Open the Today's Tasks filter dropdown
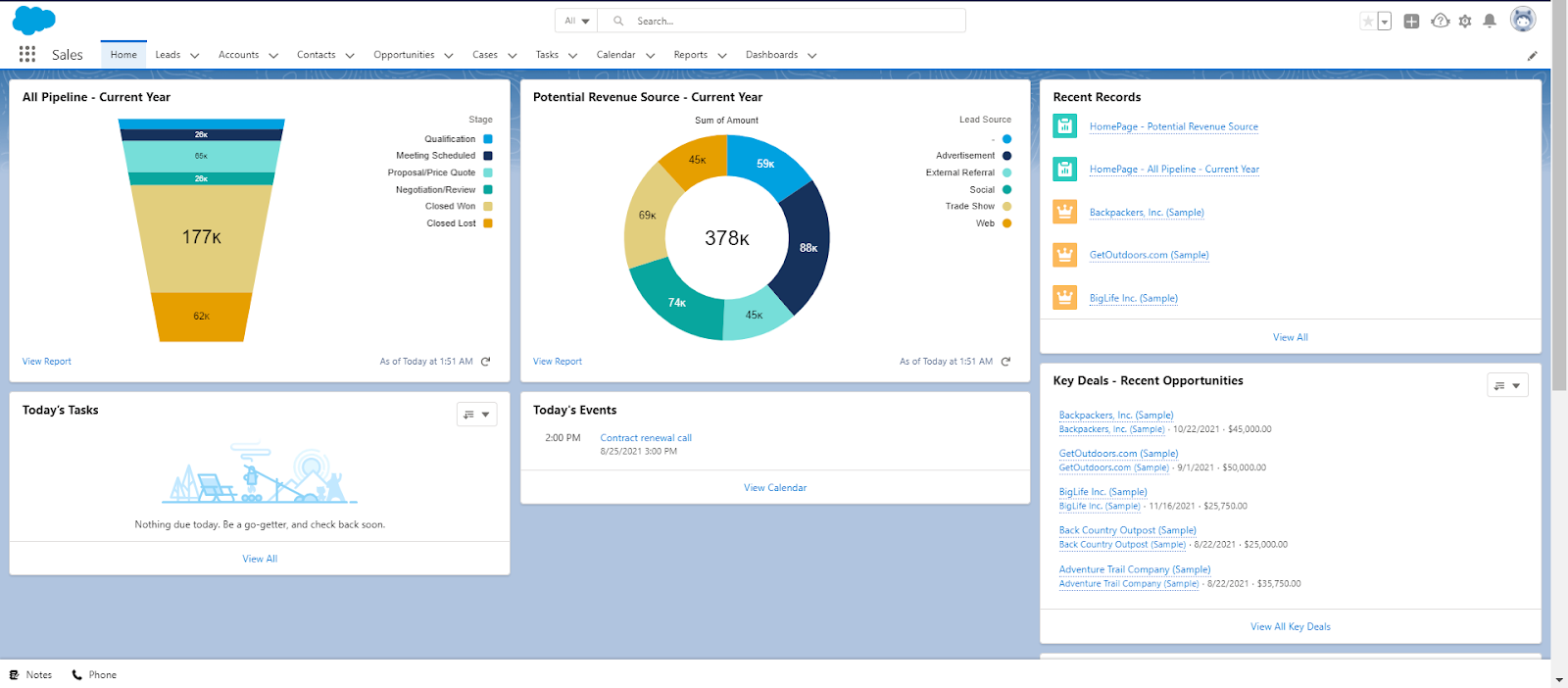The image size is (1568, 688). (476, 415)
